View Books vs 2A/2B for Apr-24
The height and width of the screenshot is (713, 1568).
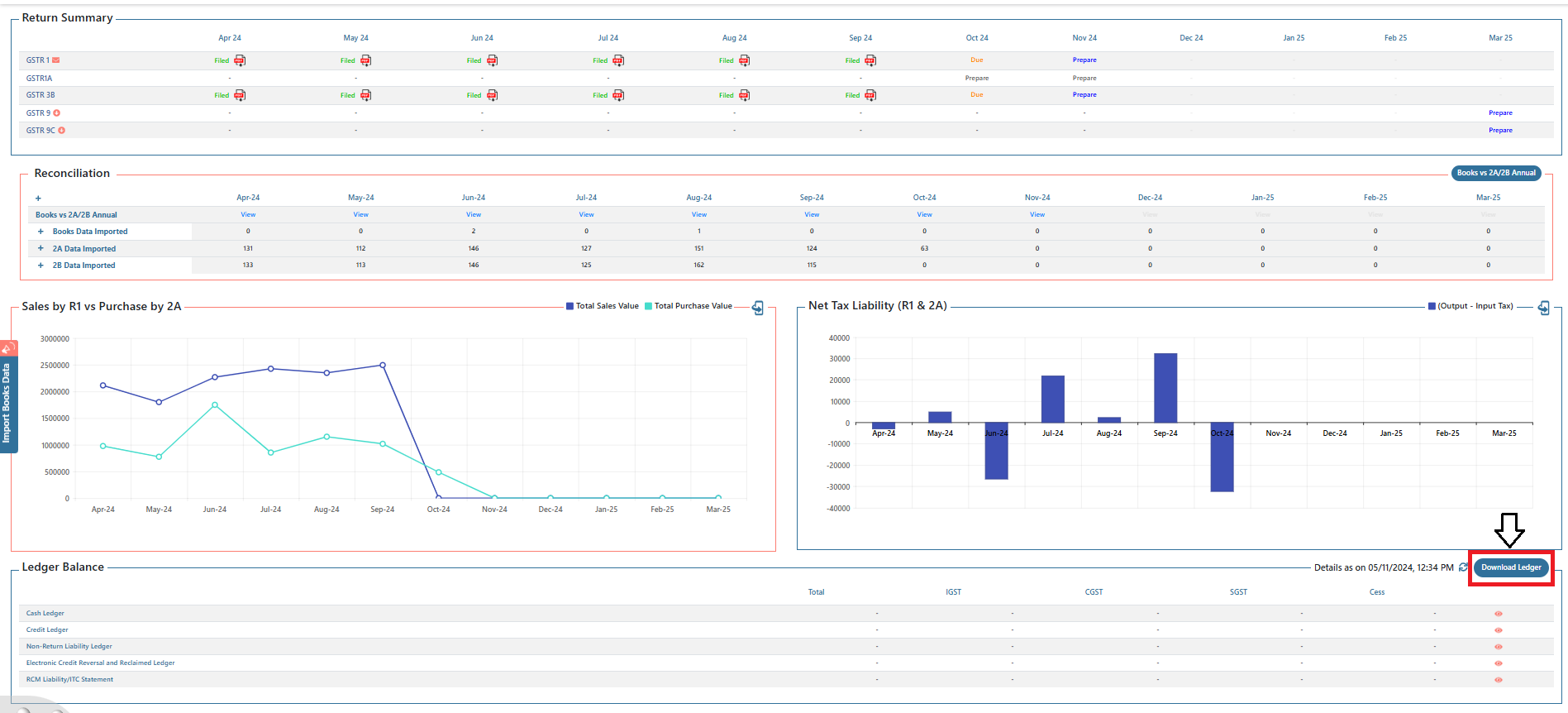click(248, 215)
